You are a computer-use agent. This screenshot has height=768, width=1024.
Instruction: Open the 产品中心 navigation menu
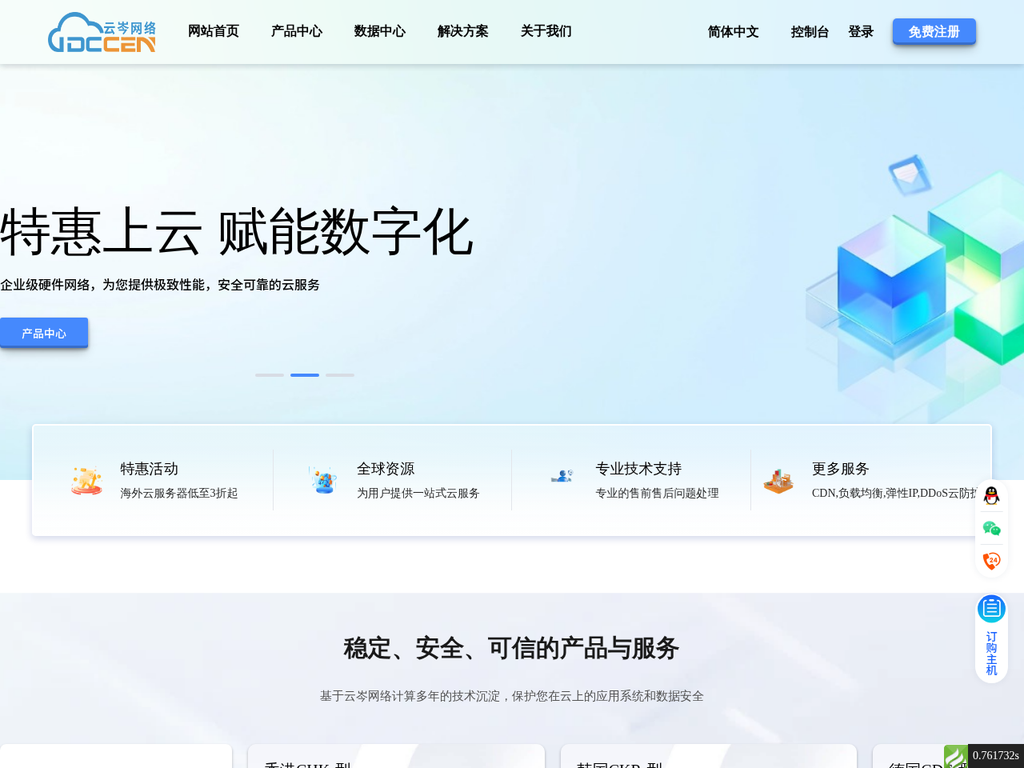click(296, 31)
